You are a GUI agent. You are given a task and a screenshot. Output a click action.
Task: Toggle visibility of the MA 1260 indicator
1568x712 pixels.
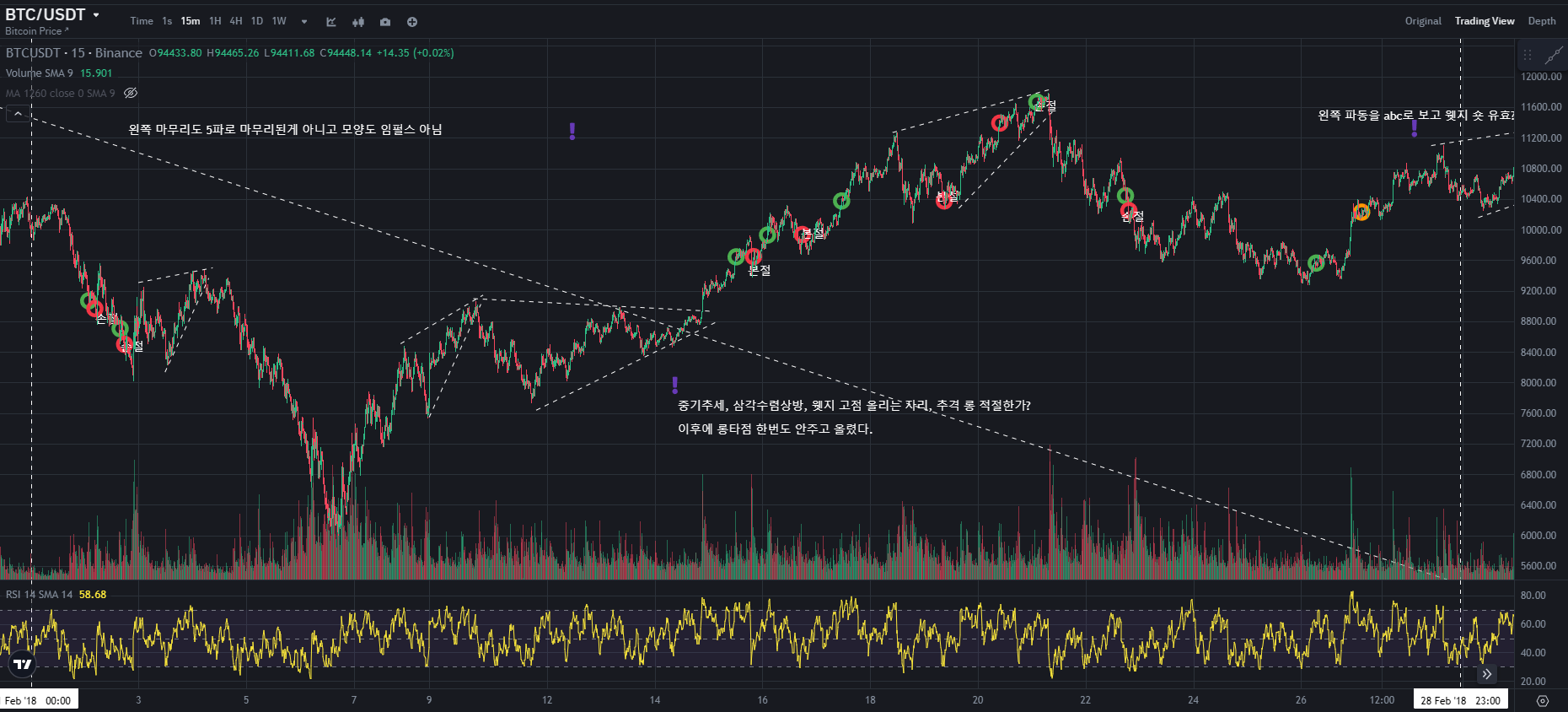click(131, 93)
